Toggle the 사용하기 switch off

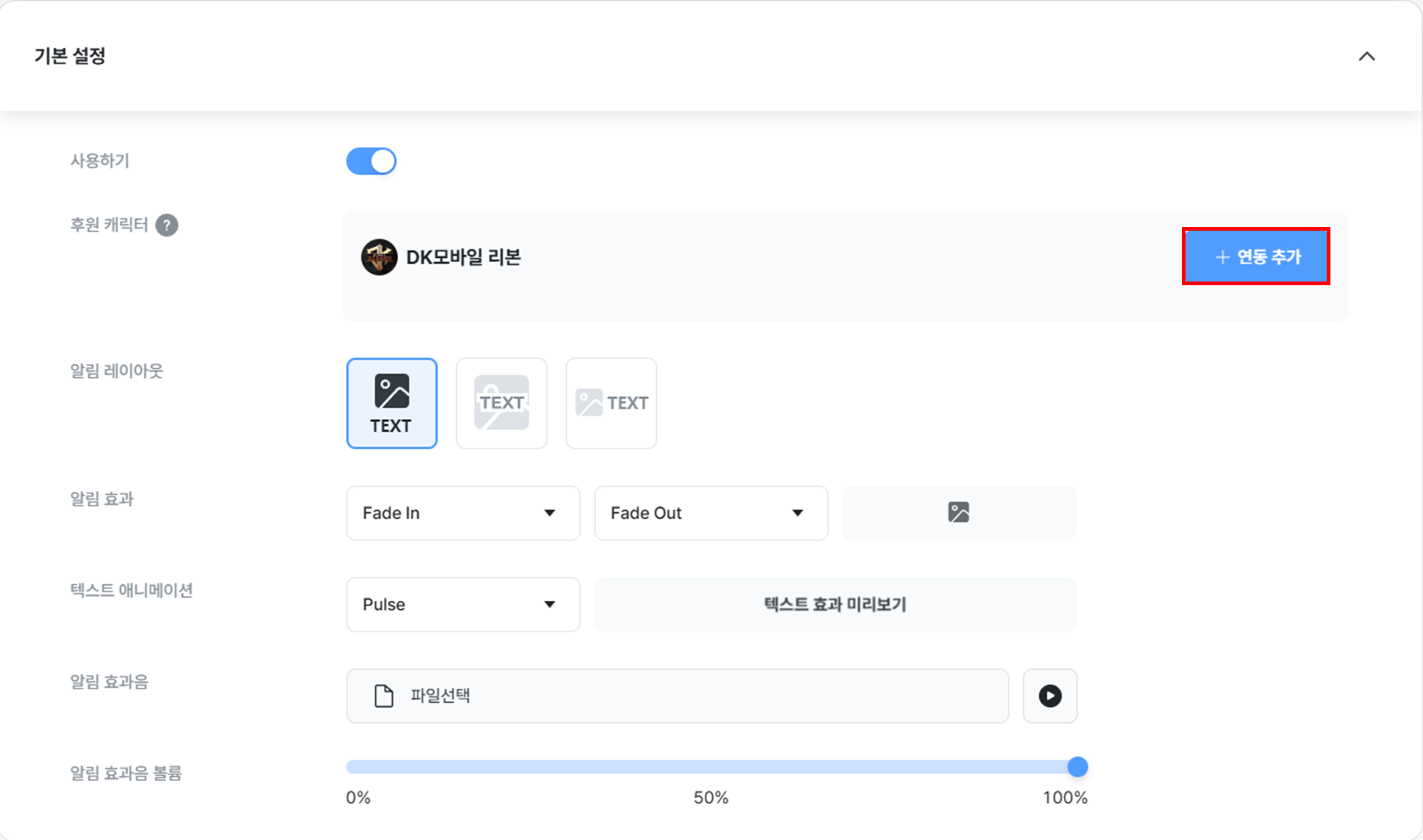tap(371, 161)
